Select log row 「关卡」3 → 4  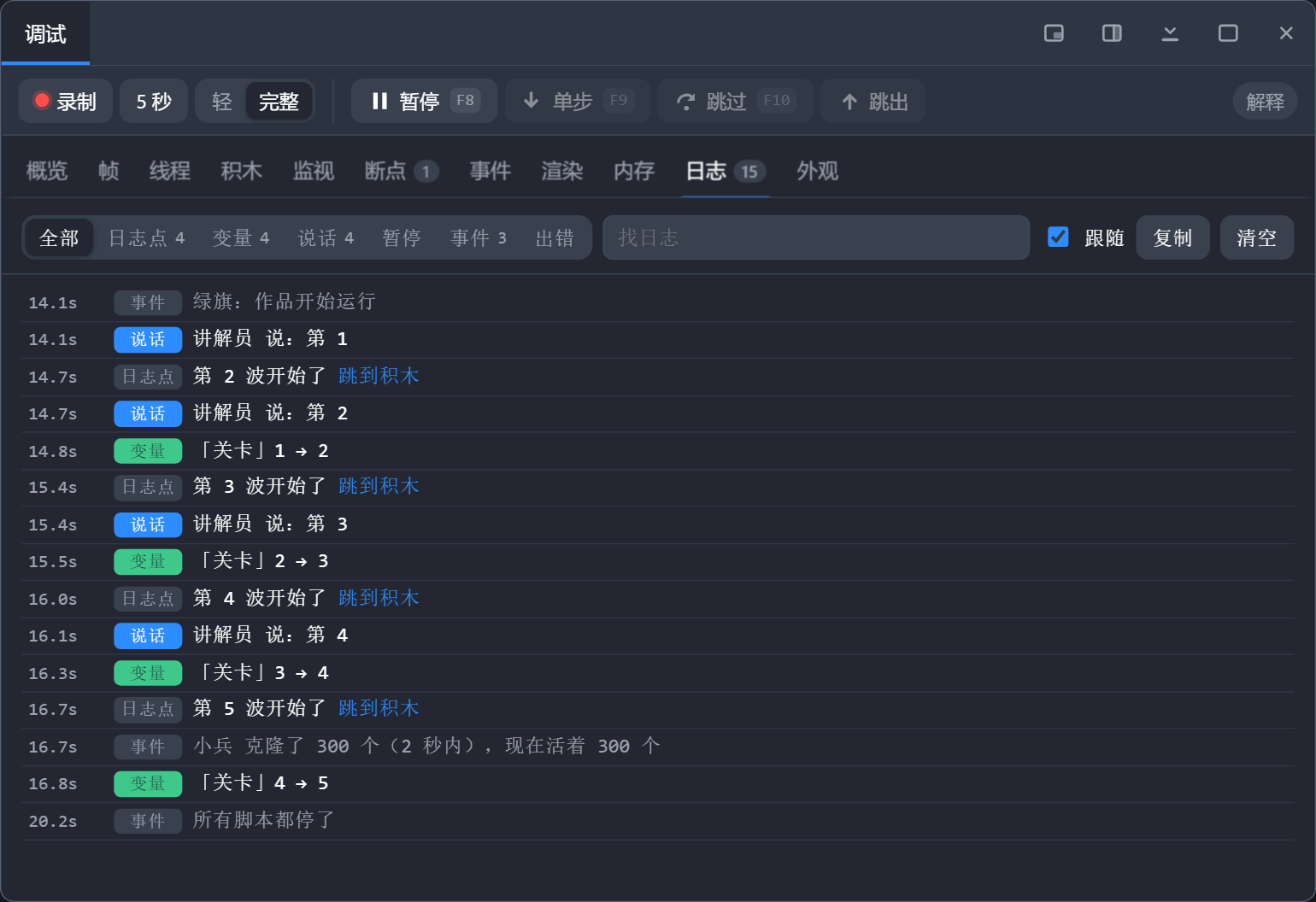click(x=658, y=672)
